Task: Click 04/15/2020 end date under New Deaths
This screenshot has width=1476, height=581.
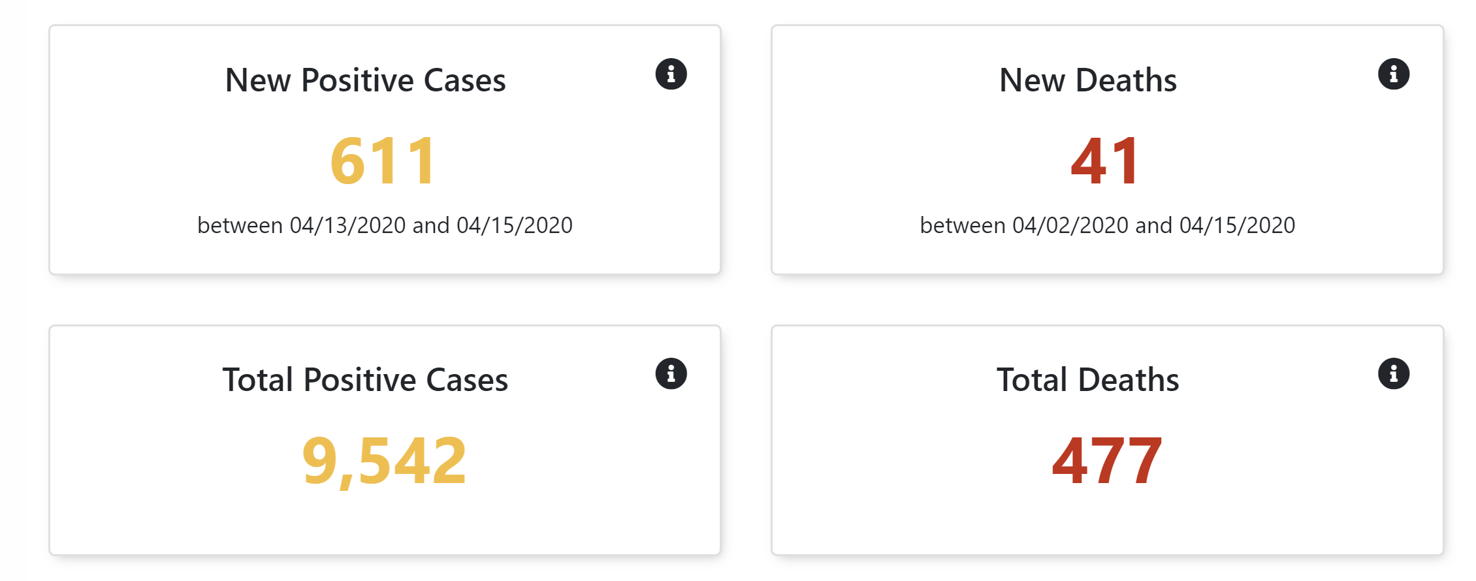Action: [1237, 225]
